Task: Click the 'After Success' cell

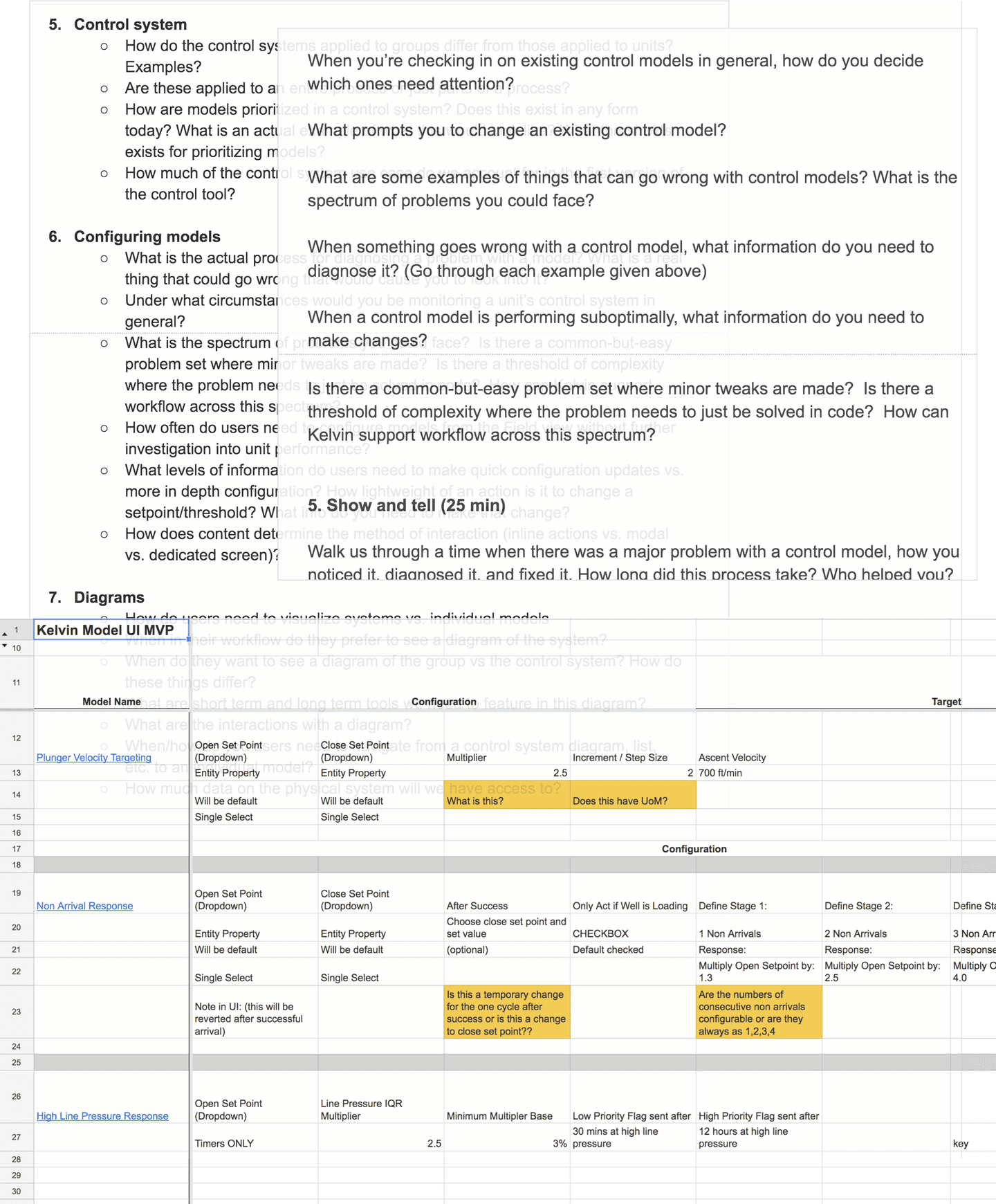Action: [x=507, y=893]
